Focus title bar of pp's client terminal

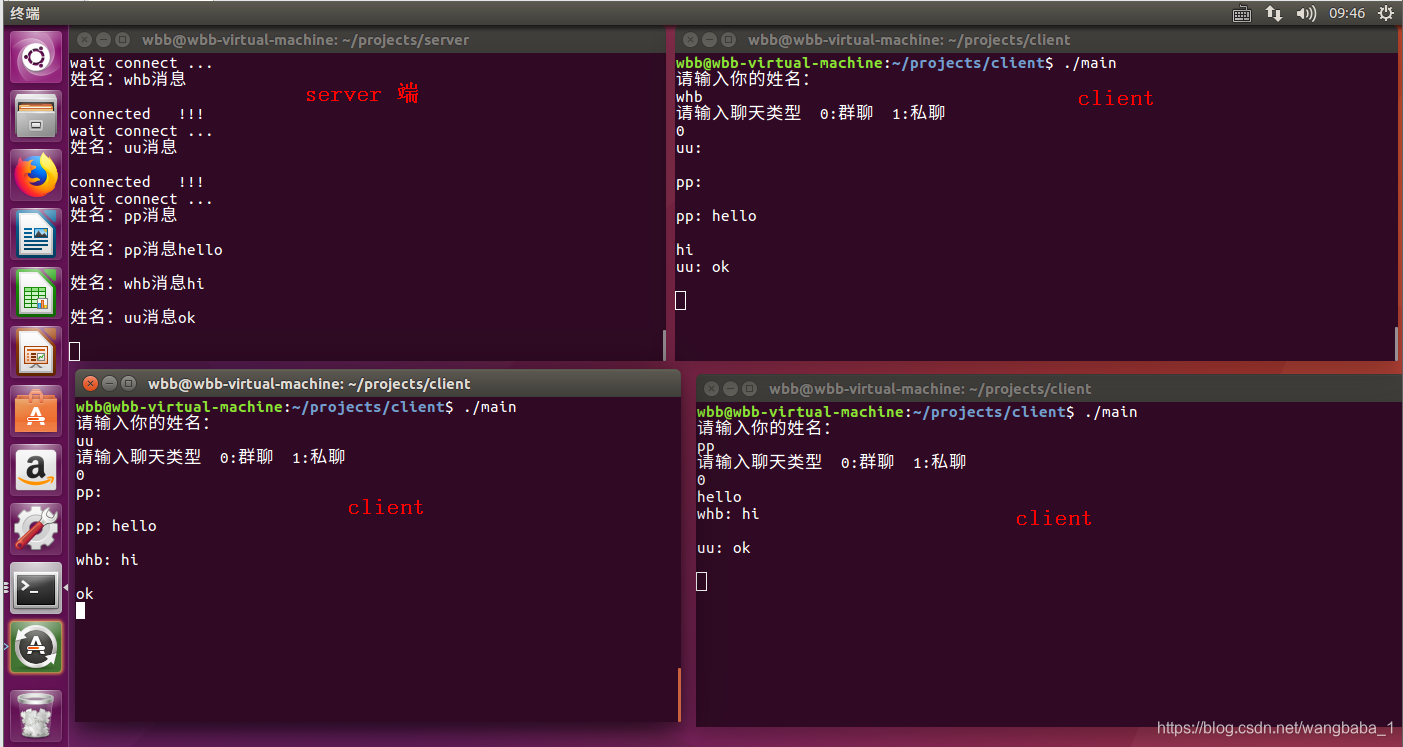pyautogui.click(x=1050, y=388)
